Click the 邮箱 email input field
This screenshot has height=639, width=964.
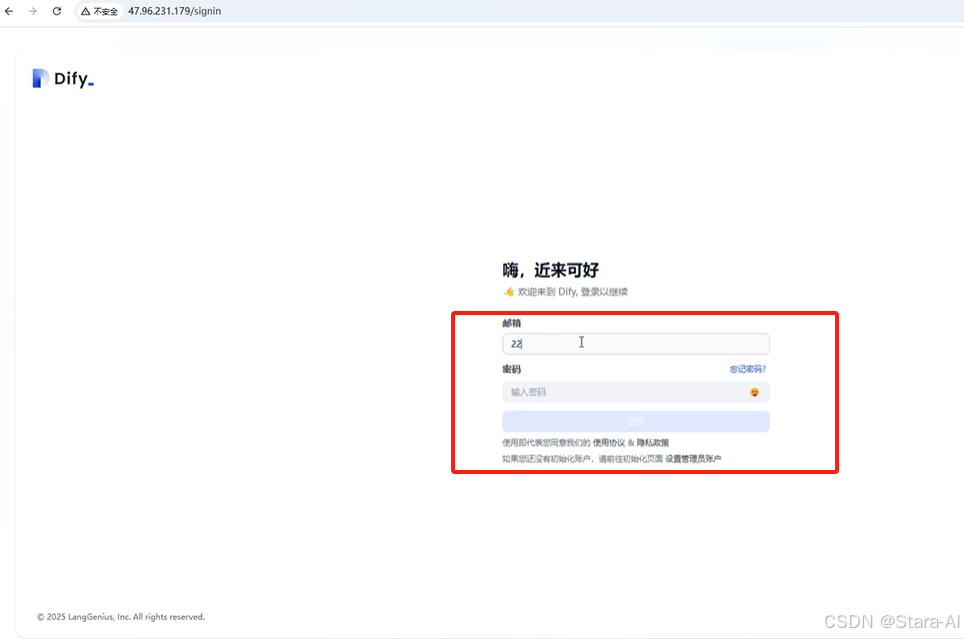(636, 344)
